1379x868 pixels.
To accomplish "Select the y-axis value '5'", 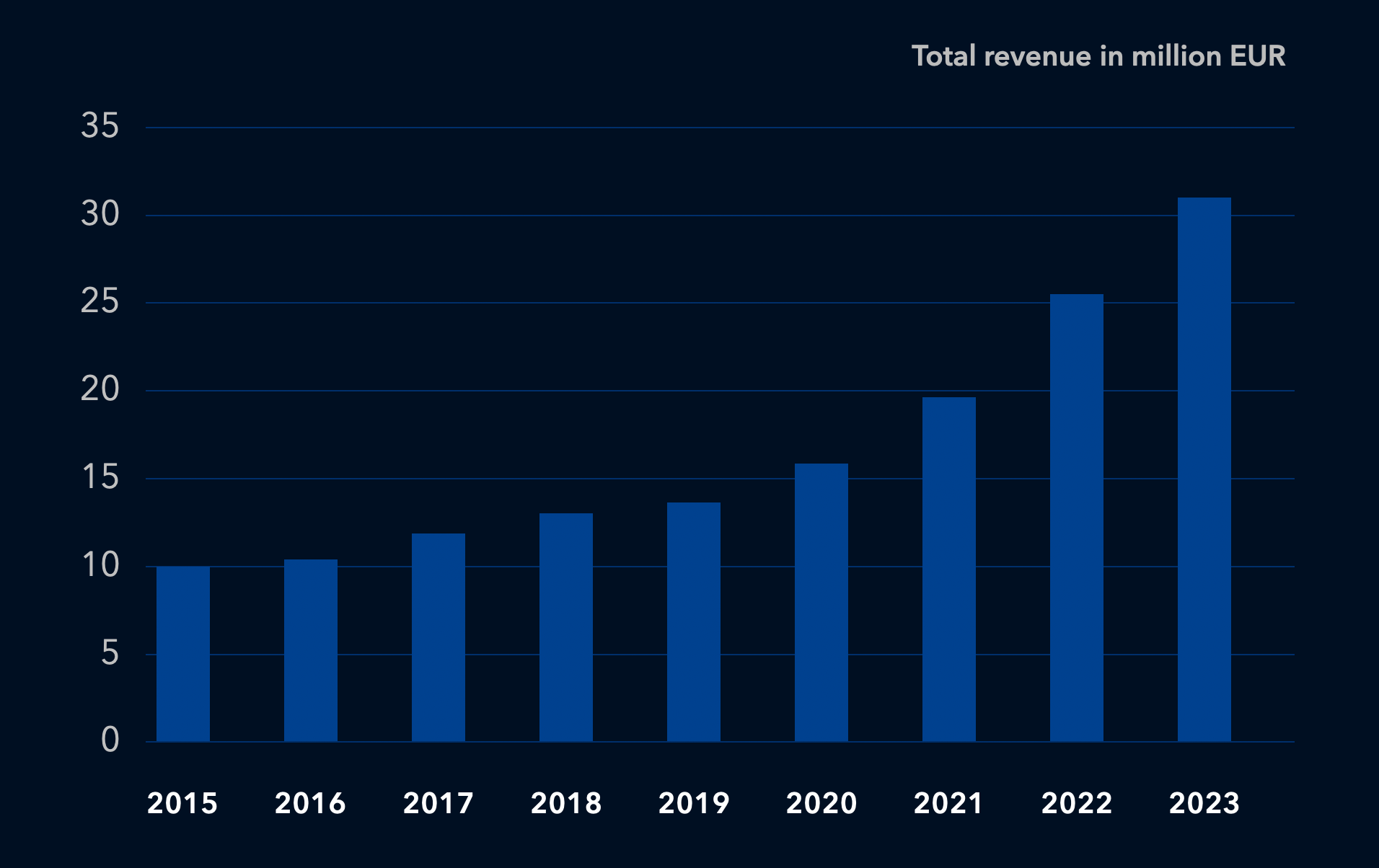I will pyautogui.click(x=110, y=653).
